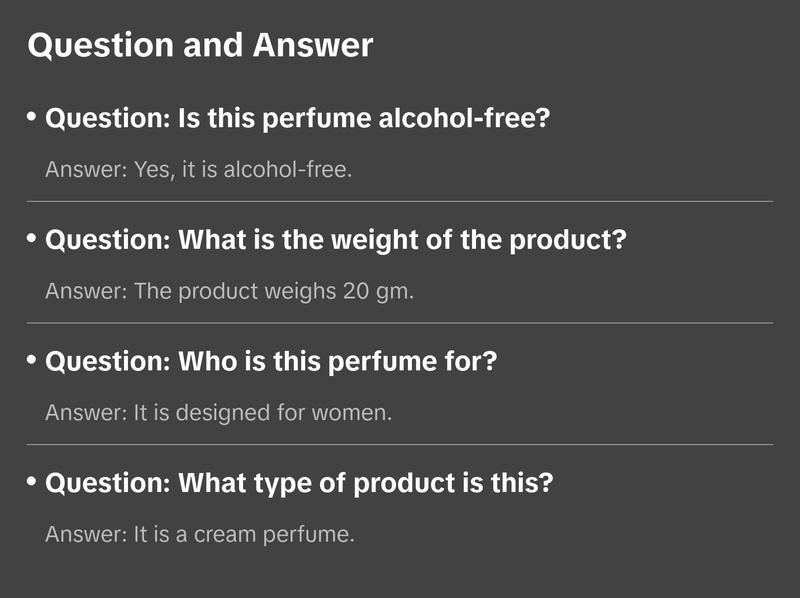Click the bullet beside the product type question
This screenshot has height=598, width=800.
[x=32, y=483]
